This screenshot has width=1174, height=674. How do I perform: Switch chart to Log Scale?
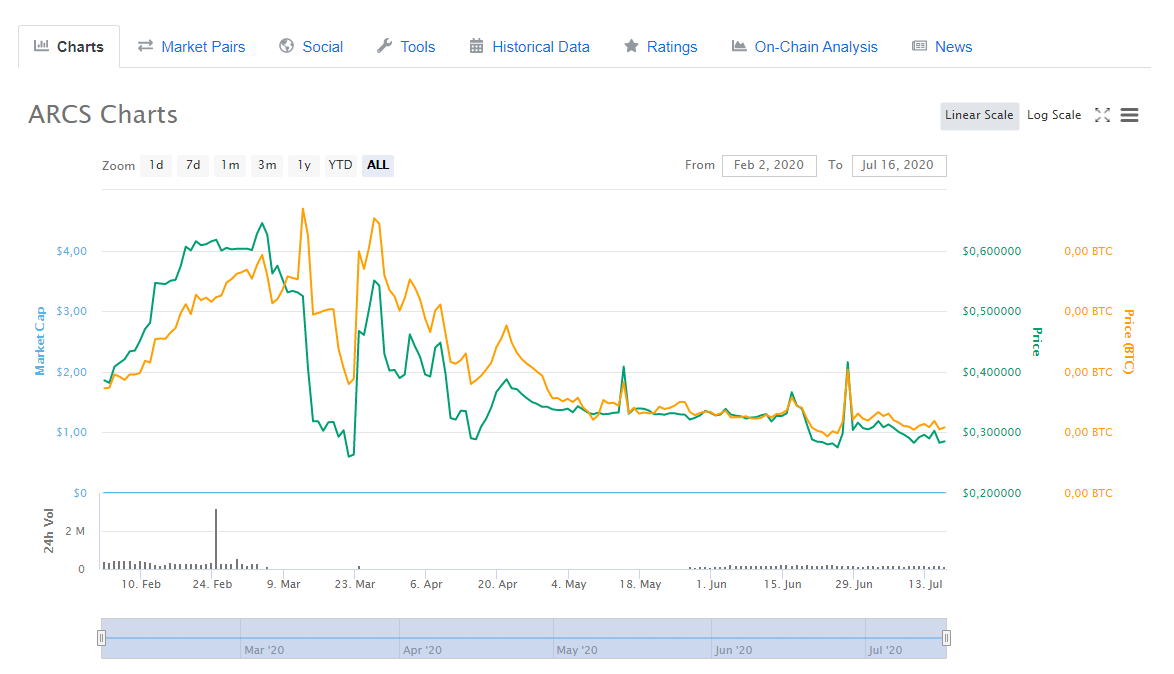point(1053,115)
